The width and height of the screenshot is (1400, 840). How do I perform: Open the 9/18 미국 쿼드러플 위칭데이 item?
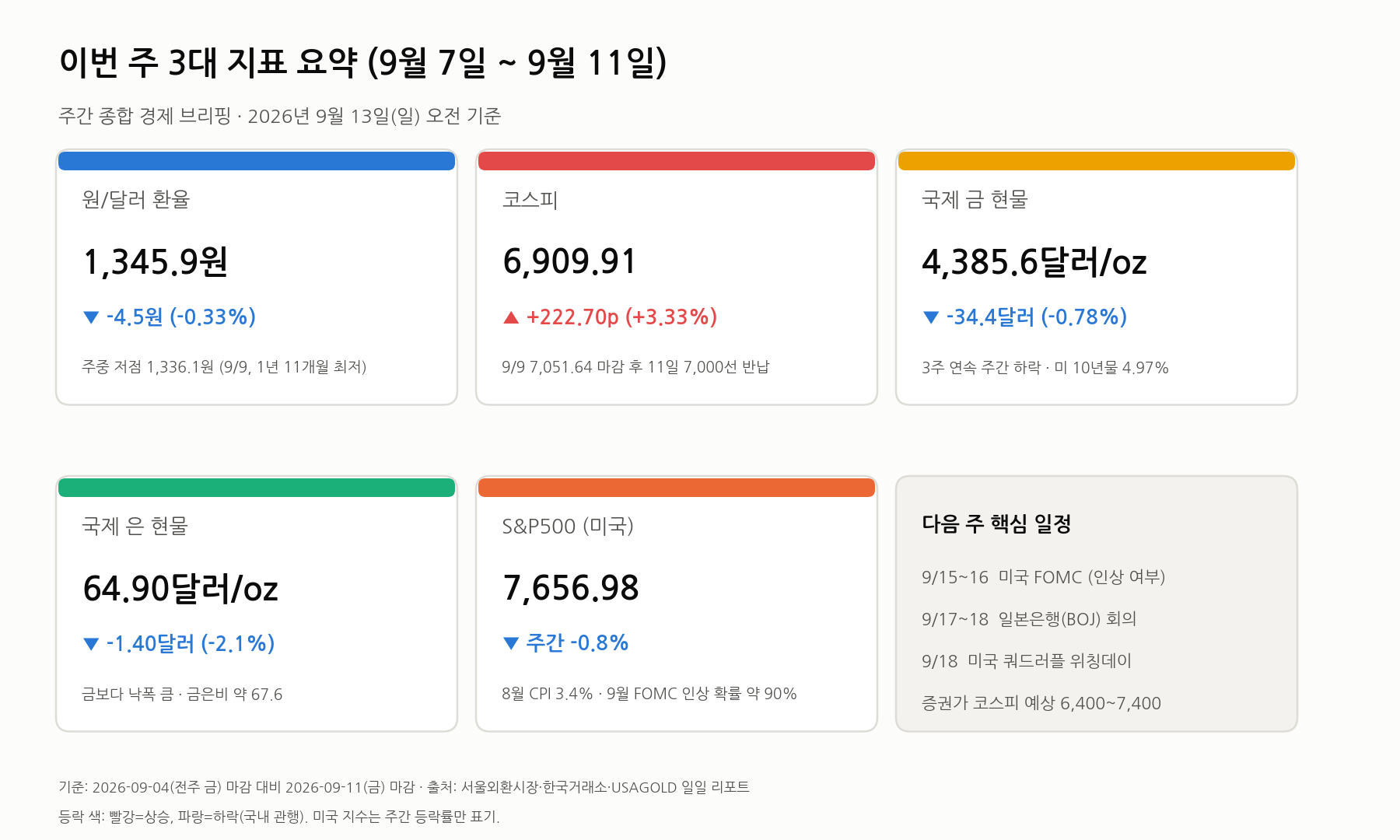point(1027,661)
